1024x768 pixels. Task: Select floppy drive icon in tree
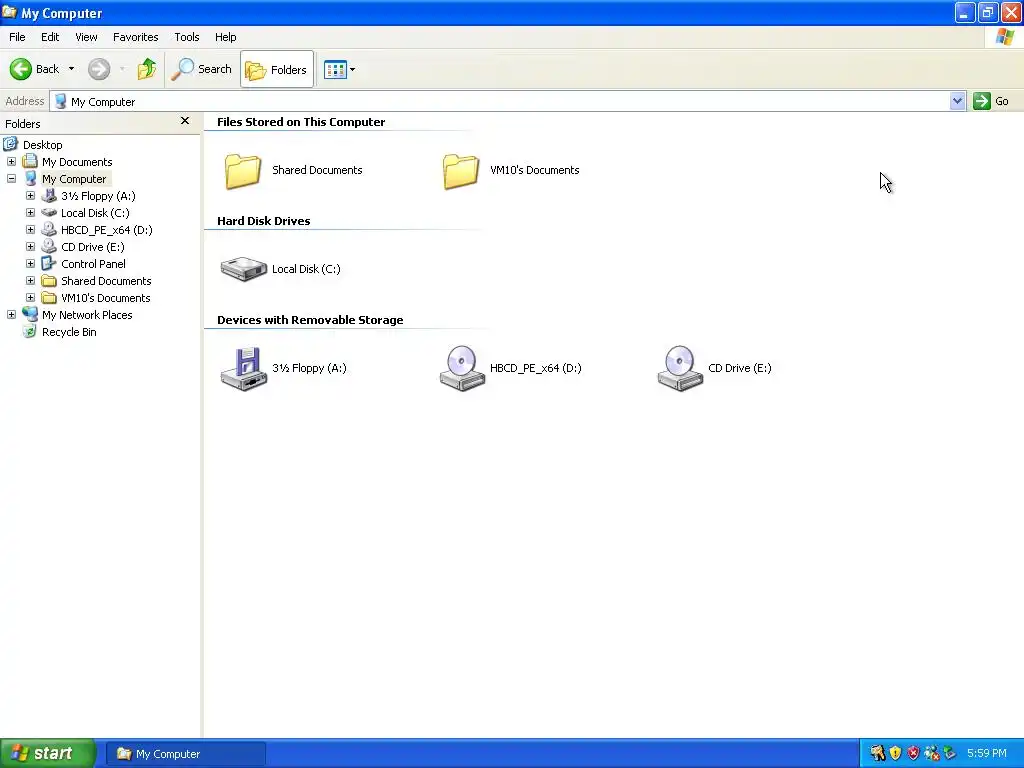(x=49, y=195)
